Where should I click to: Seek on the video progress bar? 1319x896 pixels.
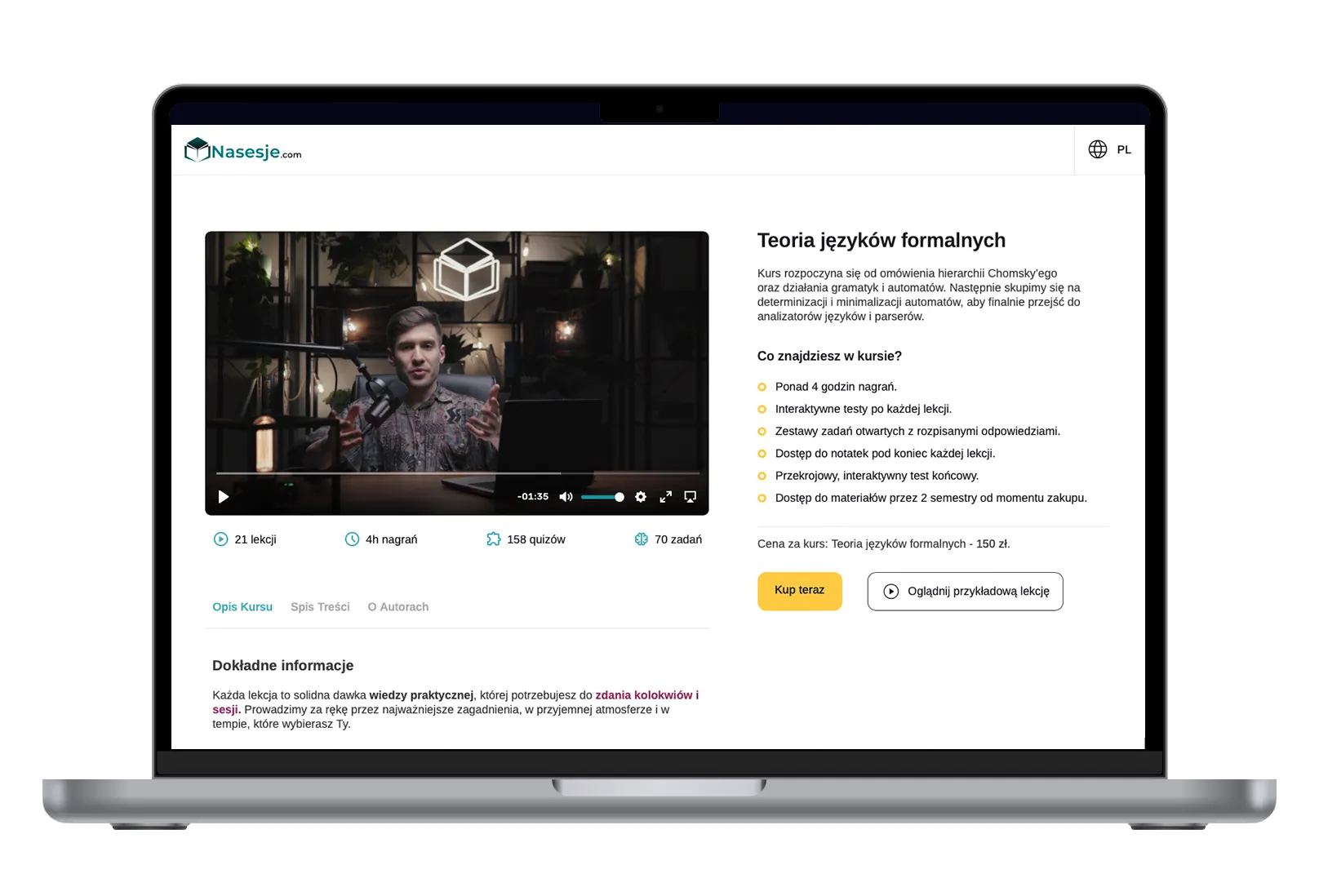[x=457, y=473]
